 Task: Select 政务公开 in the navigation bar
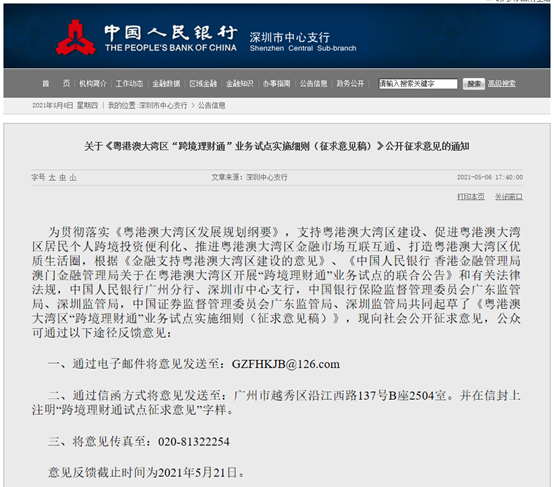pos(350,84)
